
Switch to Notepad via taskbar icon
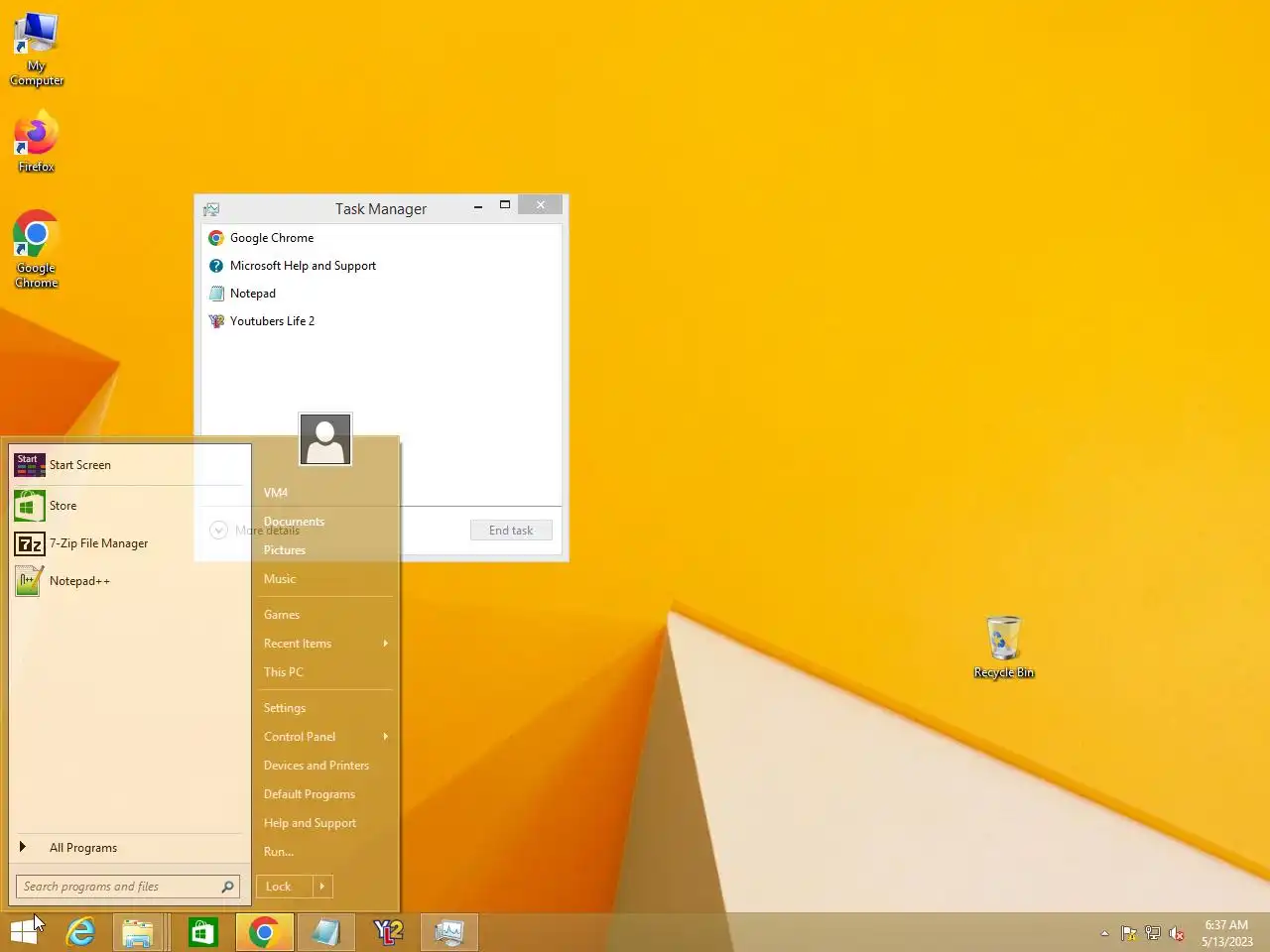pyautogui.click(x=325, y=932)
